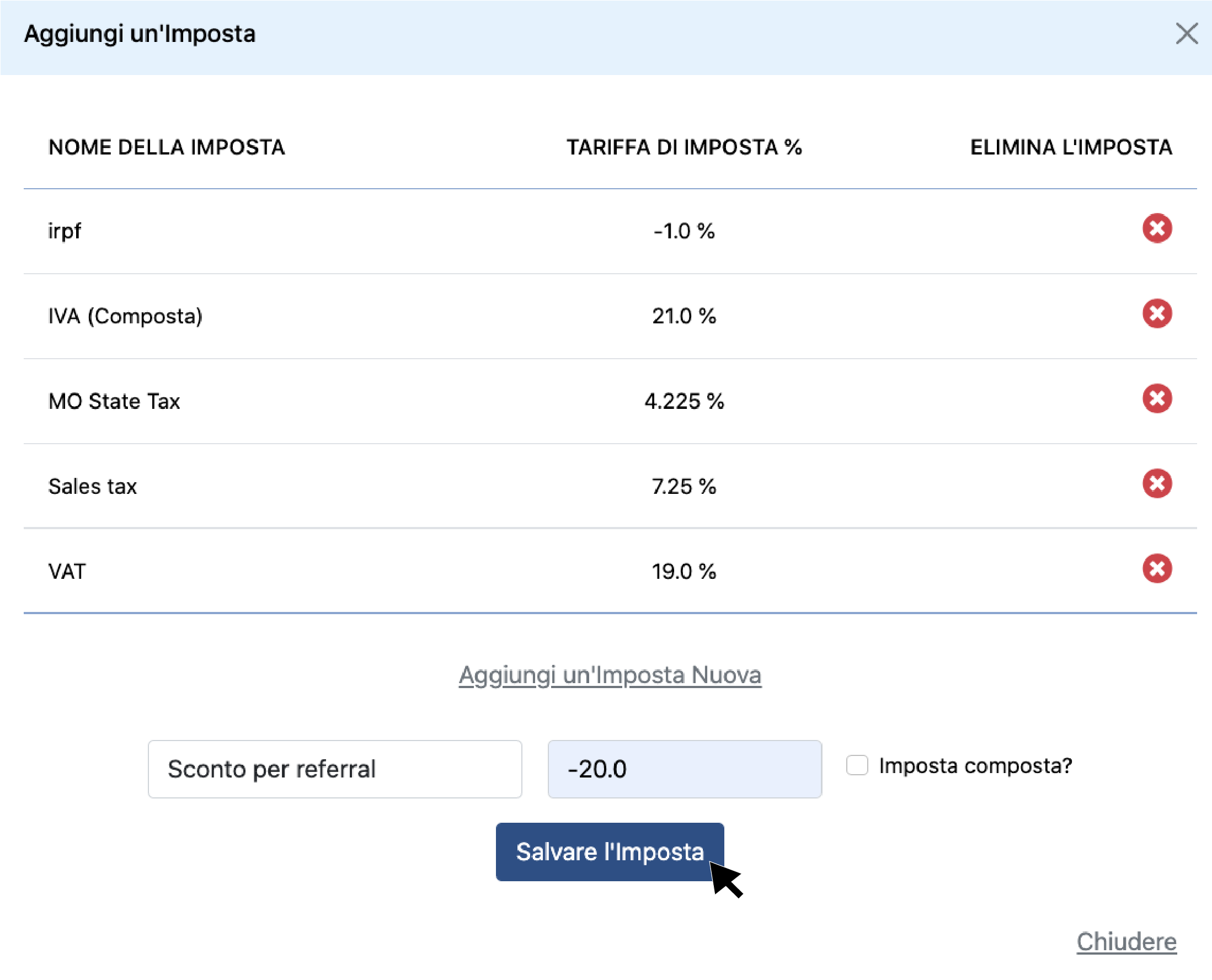Click the 19.0 % rate value
Image resolution: width=1212 pixels, height=980 pixels.
click(684, 571)
